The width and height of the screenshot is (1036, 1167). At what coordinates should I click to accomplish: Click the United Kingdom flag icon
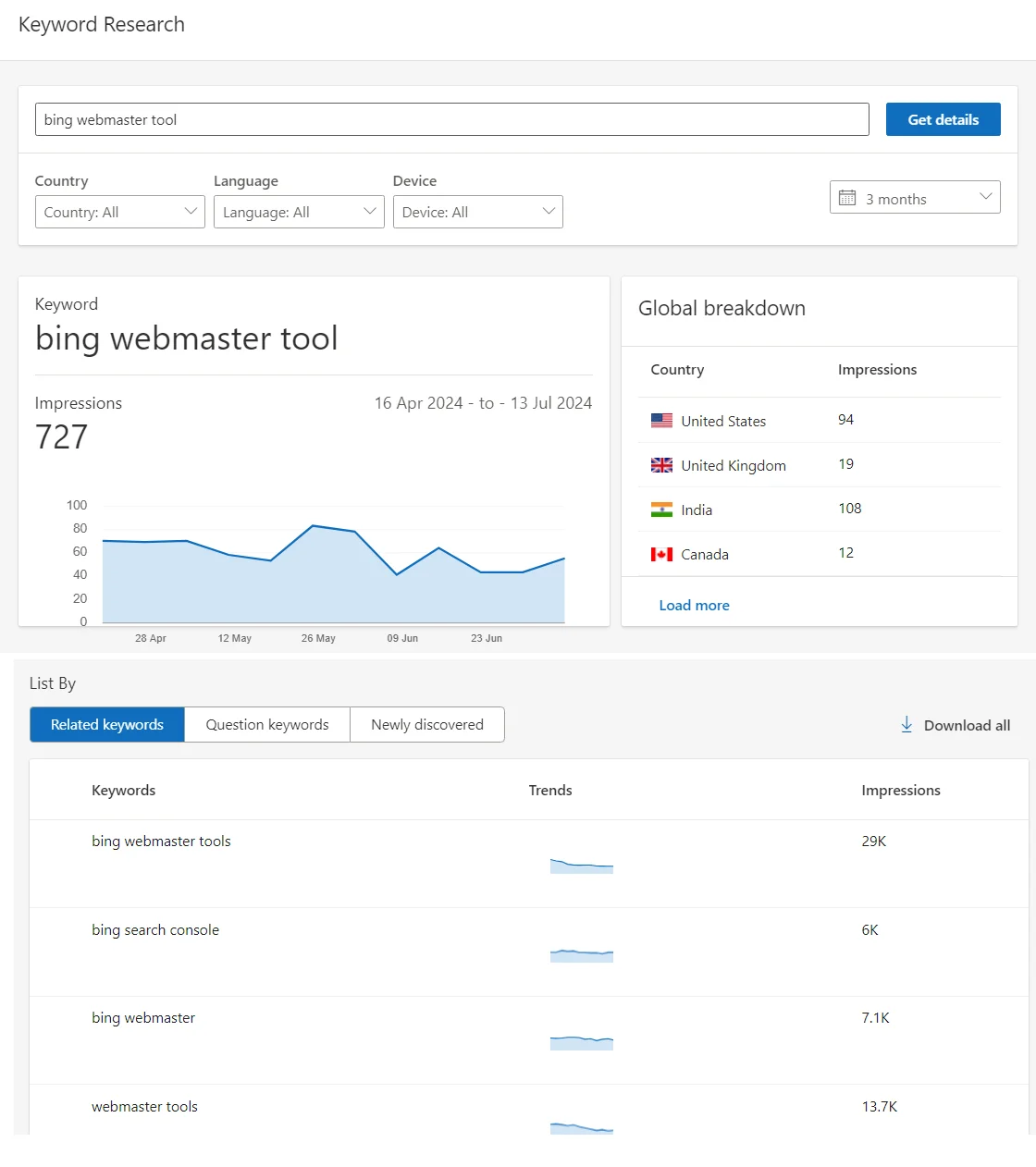661,465
